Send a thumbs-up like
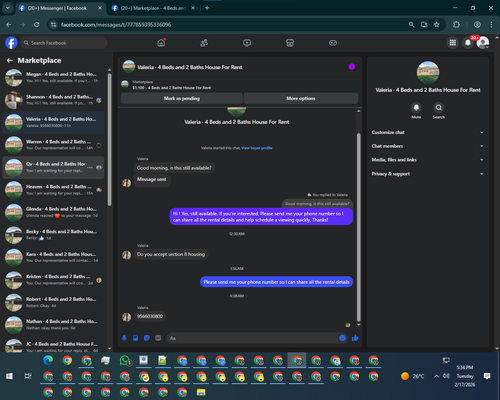This screenshot has height=400, width=500. pos(355,338)
